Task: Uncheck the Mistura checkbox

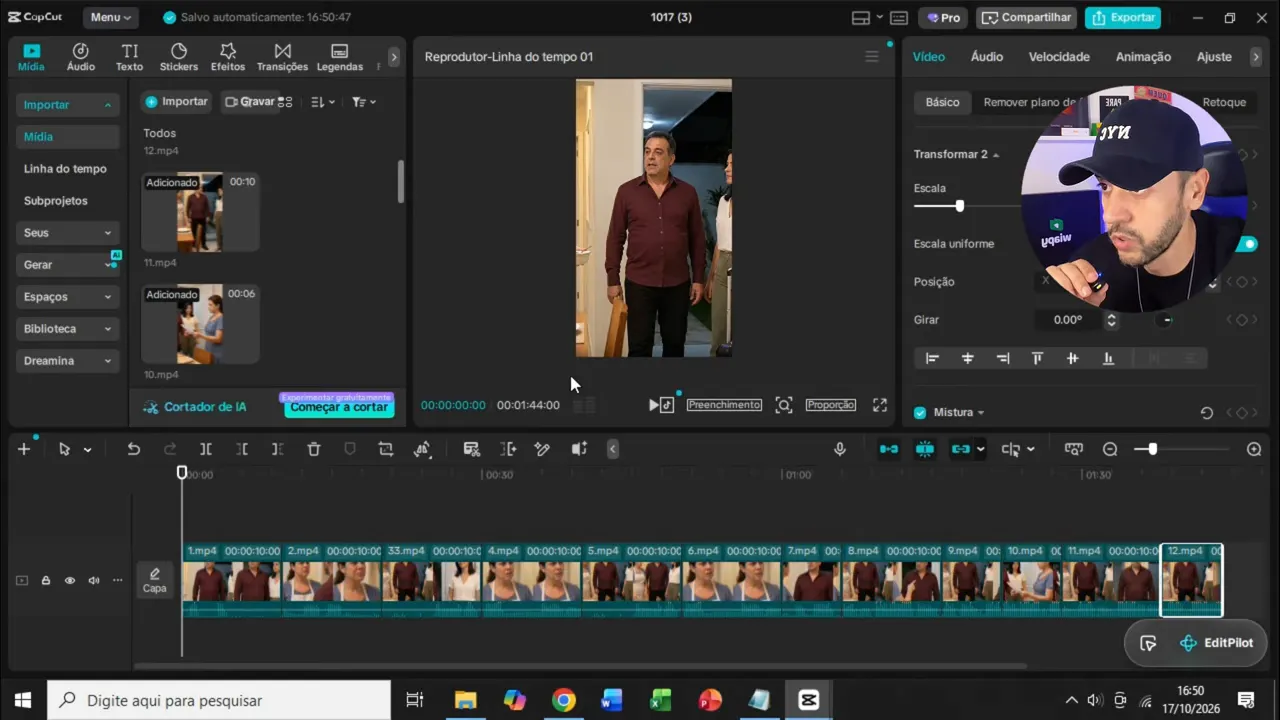Action: (x=920, y=412)
